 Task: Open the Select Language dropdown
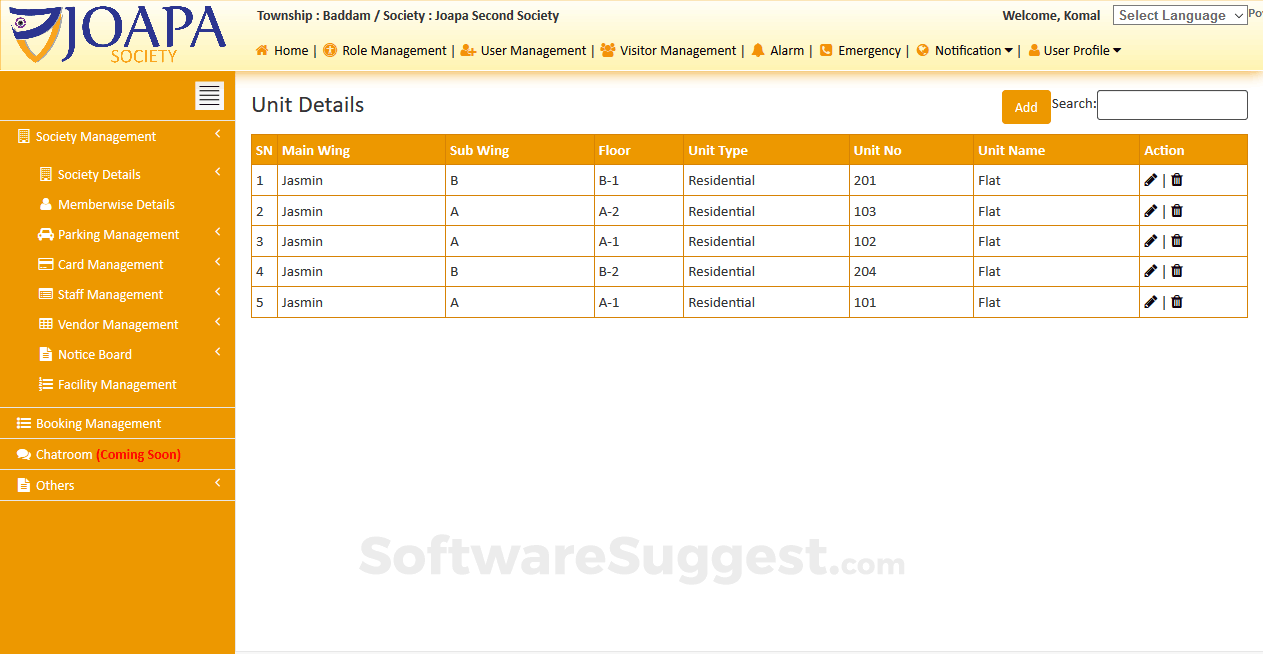pyautogui.click(x=1180, y=15)
